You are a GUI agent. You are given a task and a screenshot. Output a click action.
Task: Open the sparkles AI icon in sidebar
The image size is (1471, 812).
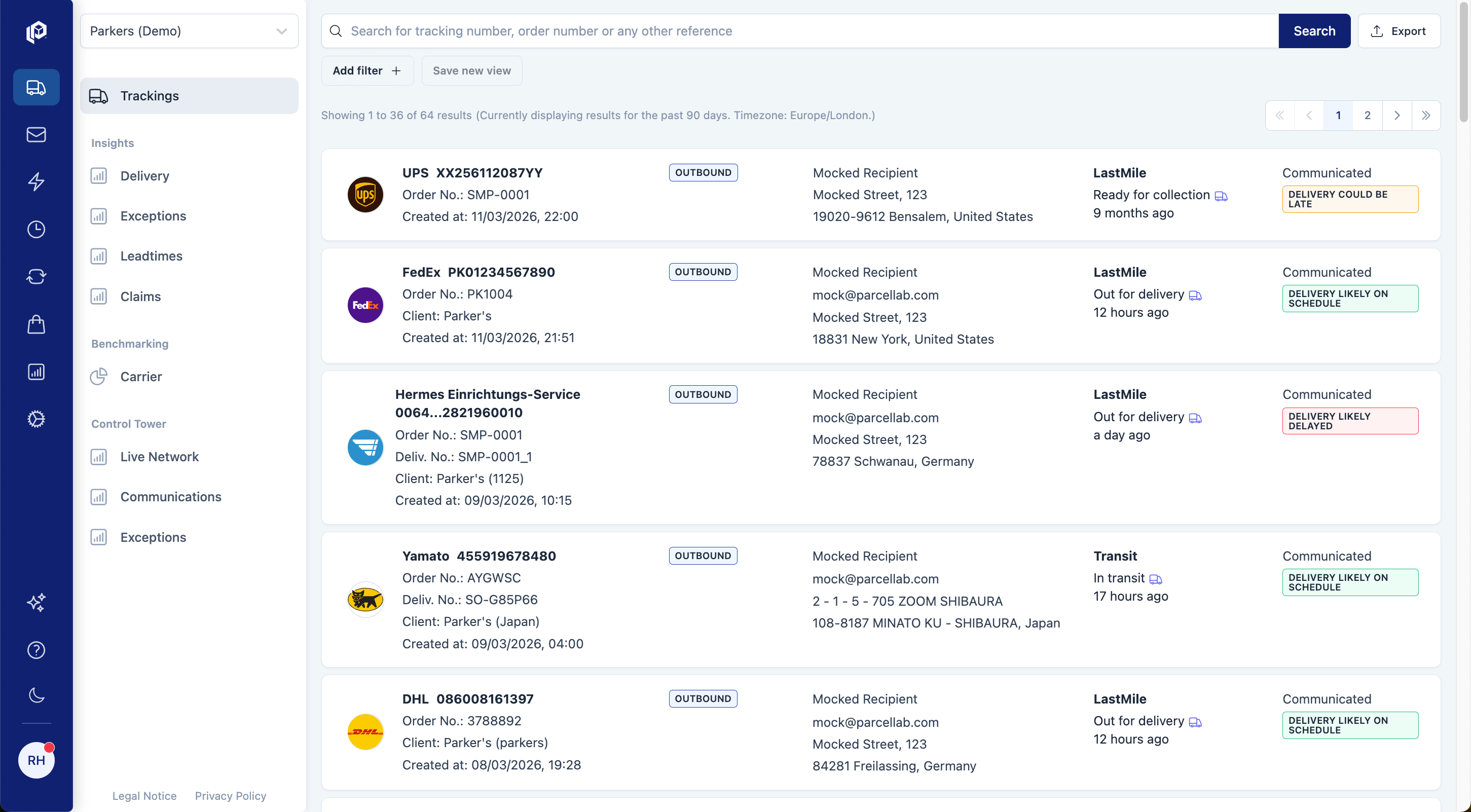pyautogui.click(x=36, y=603)
